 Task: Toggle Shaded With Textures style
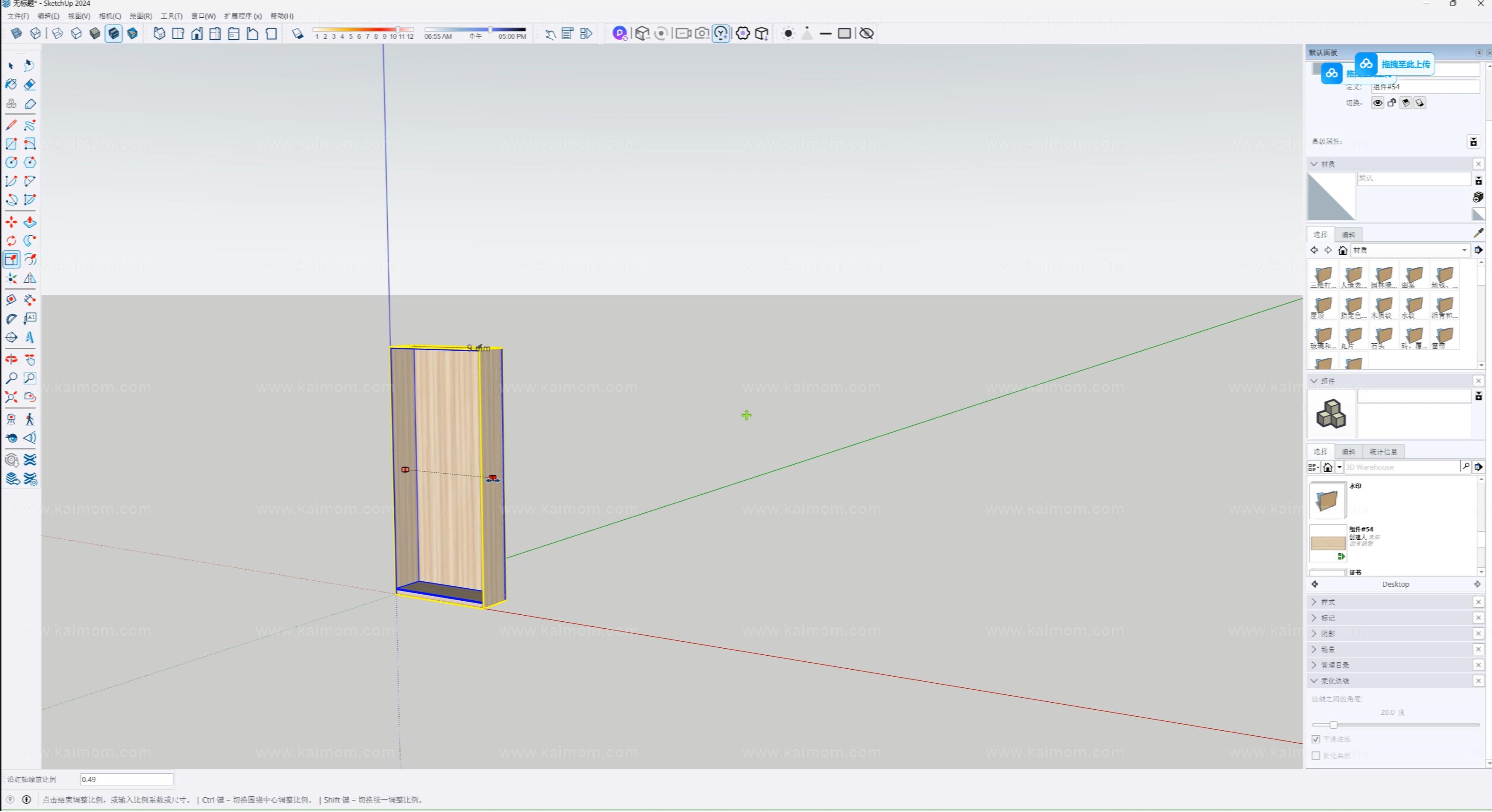point(114,33)
